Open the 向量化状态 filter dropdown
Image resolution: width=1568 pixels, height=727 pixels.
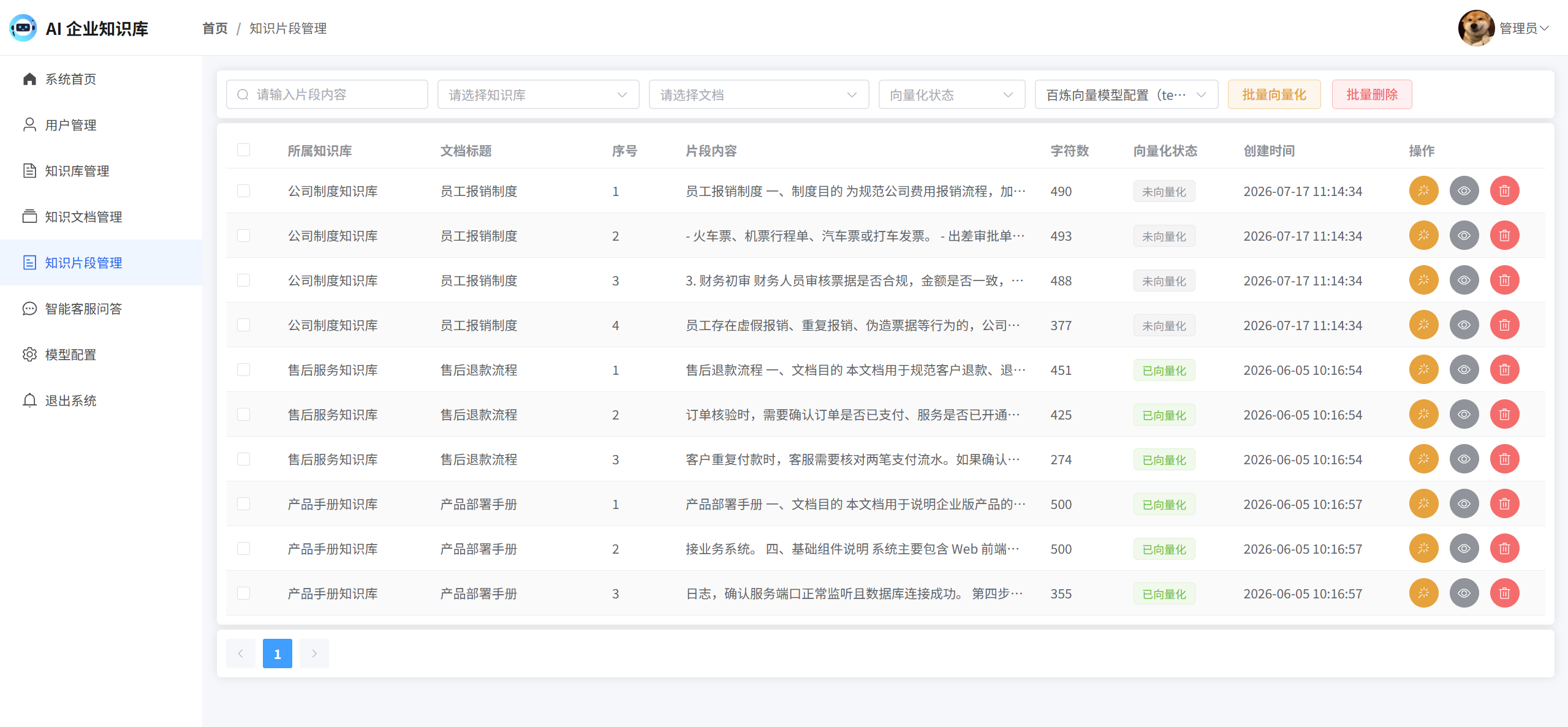point(952,94)
